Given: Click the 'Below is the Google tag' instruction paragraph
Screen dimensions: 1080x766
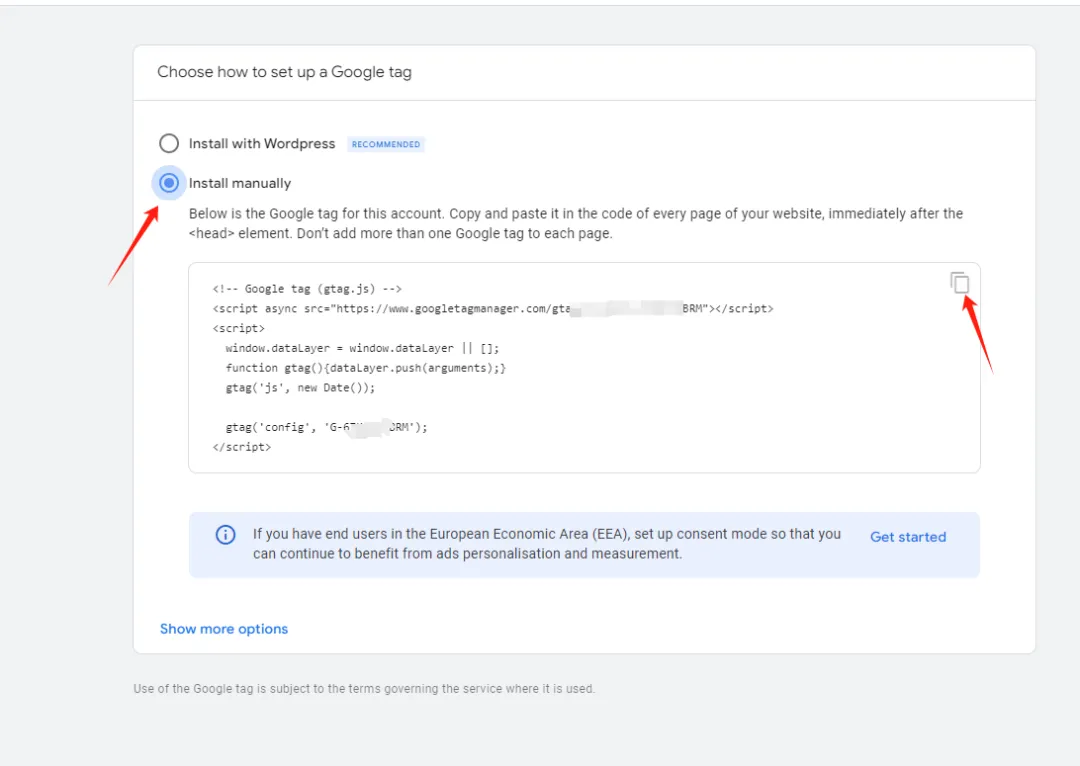Looking at the screenshot, I should (576, 223).
